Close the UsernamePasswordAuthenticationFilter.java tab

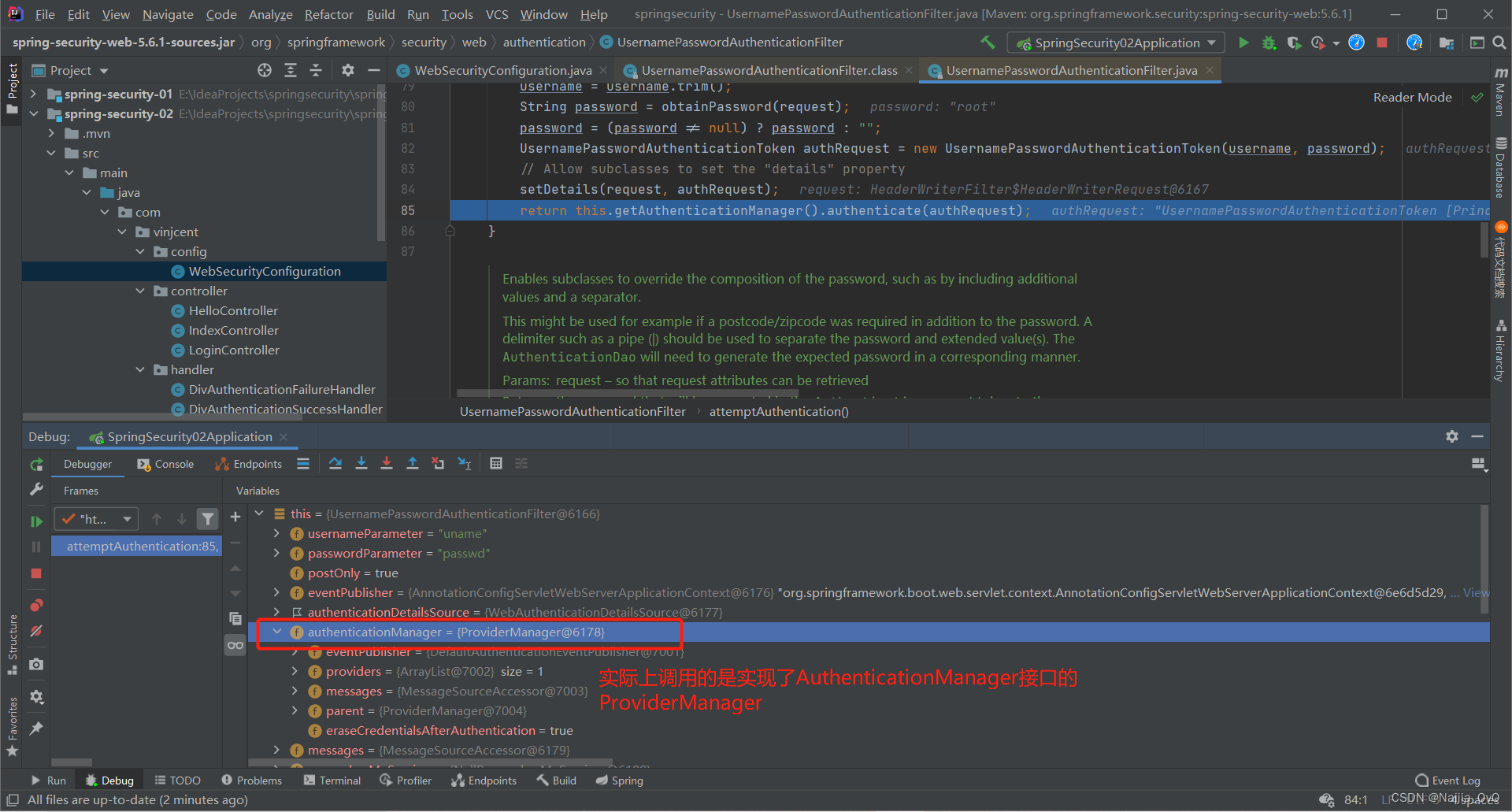pyautogui.click(x=1210, y=70)
